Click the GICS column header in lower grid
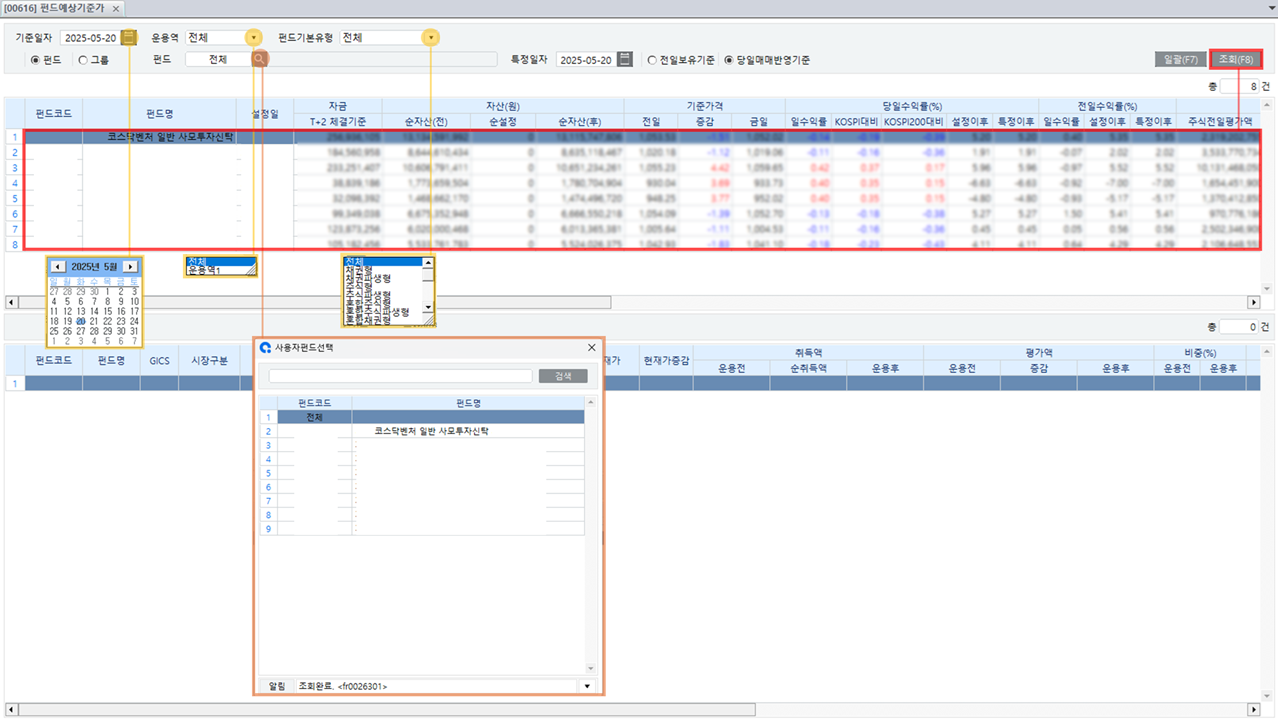Image resolution: width=1278 pixels, height=720 pixels. pyautogui.click(x=160, y=360)
